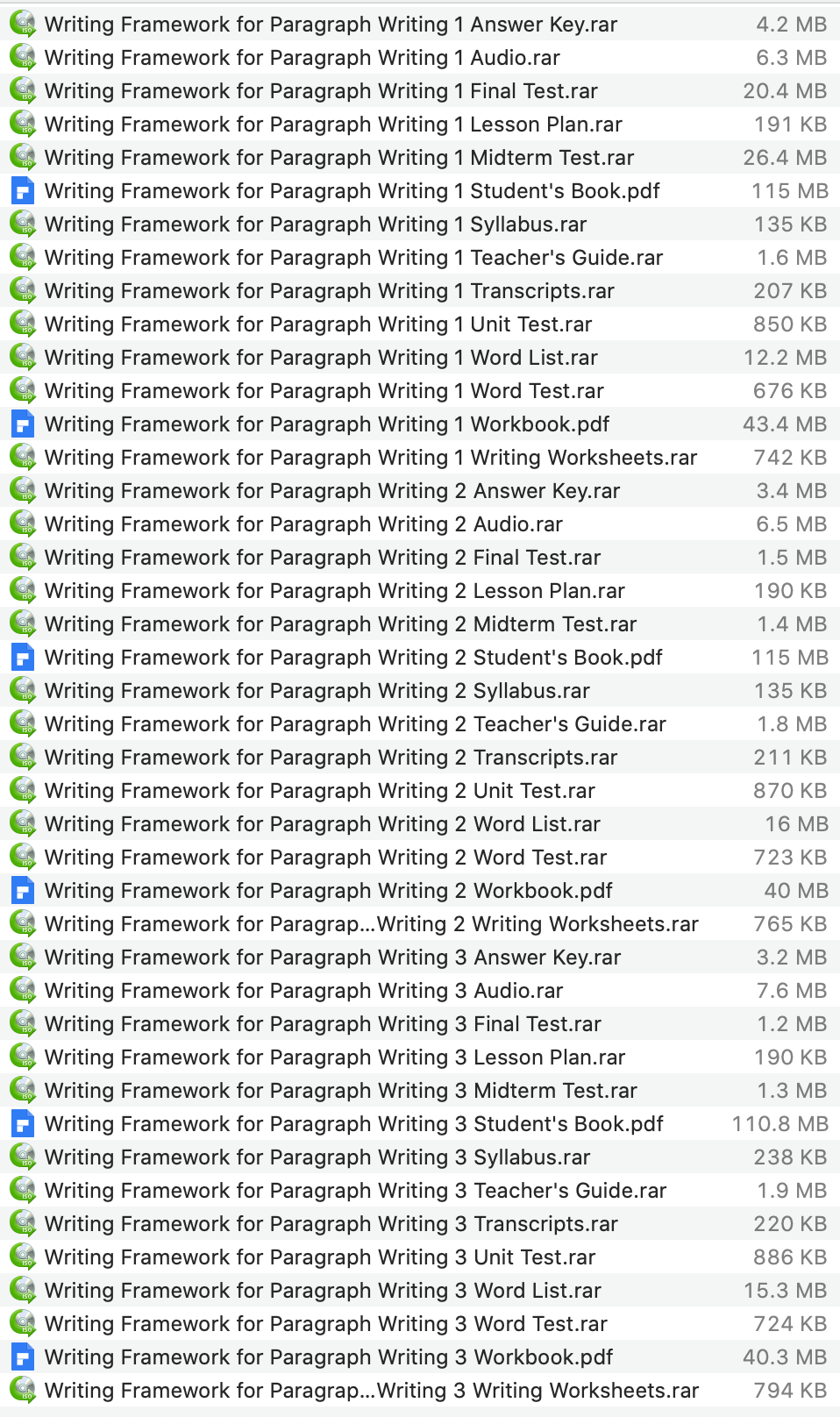
Task: Click the size value 238 KB
Action: [x=790, y=1157]
